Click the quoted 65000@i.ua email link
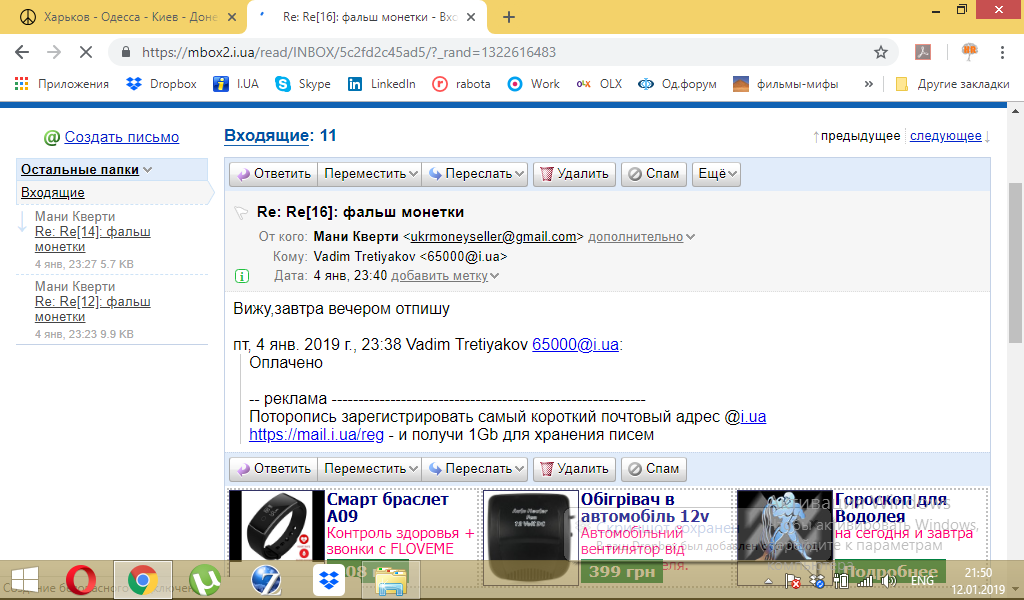The height and width of the screenshot is (600, 1024). tap(575, 345)
